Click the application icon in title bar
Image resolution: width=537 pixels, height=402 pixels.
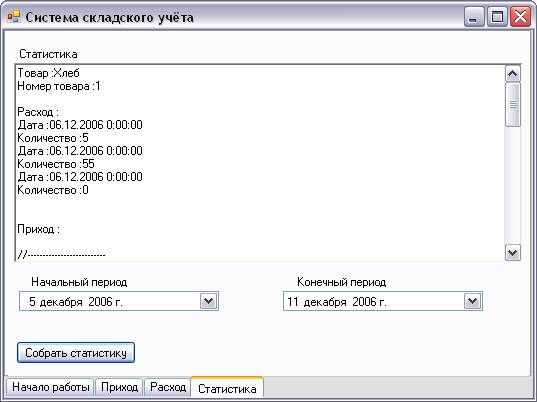[14, 16]
